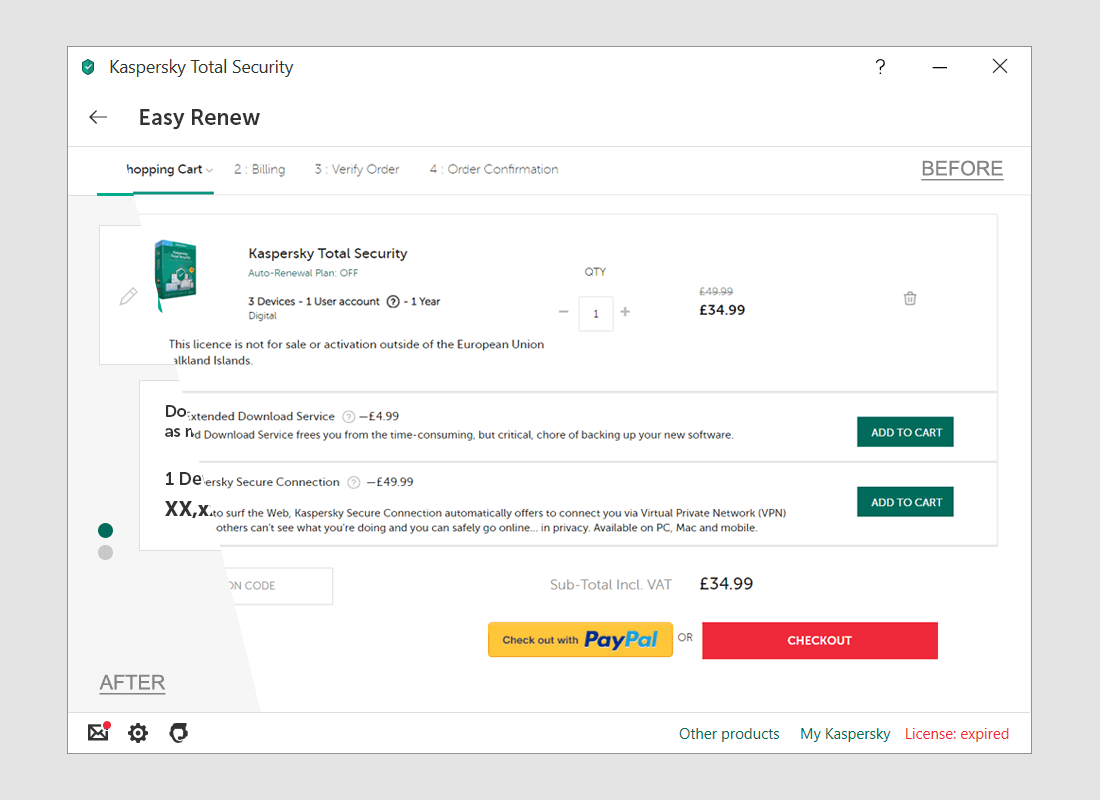Click the Kaspersky Total Security product name in cart
Image resolution: width=1100 pixels, height=800 pixels.
point(328,253)
